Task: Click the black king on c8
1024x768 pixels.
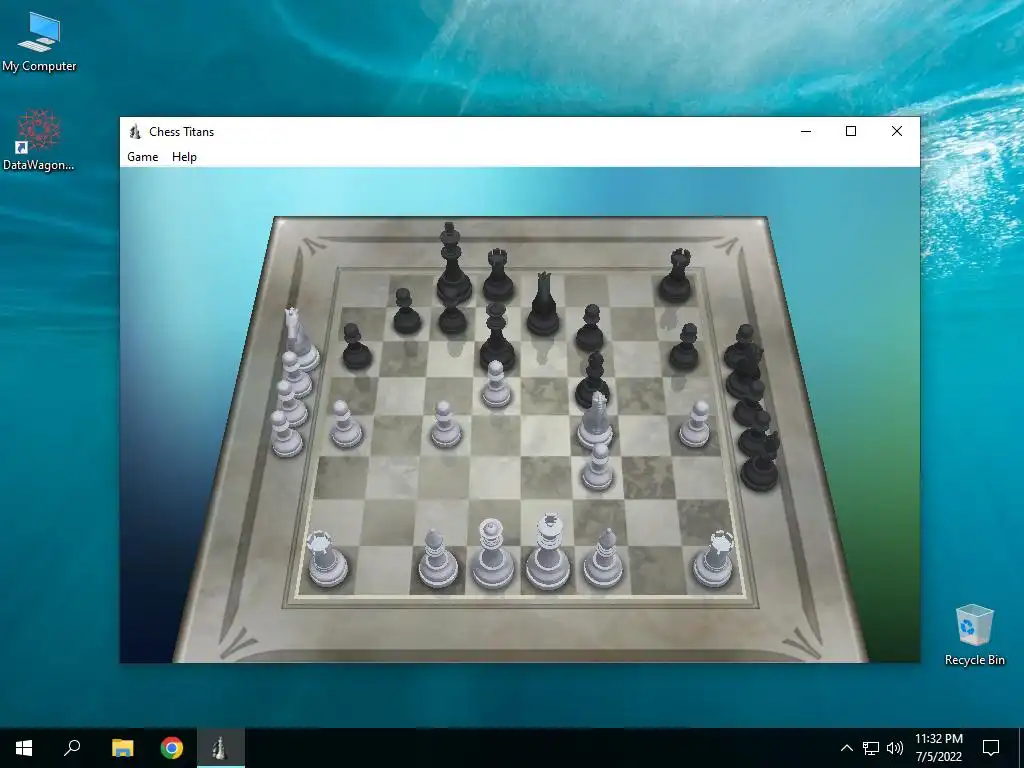Action: tap(453, 264)
